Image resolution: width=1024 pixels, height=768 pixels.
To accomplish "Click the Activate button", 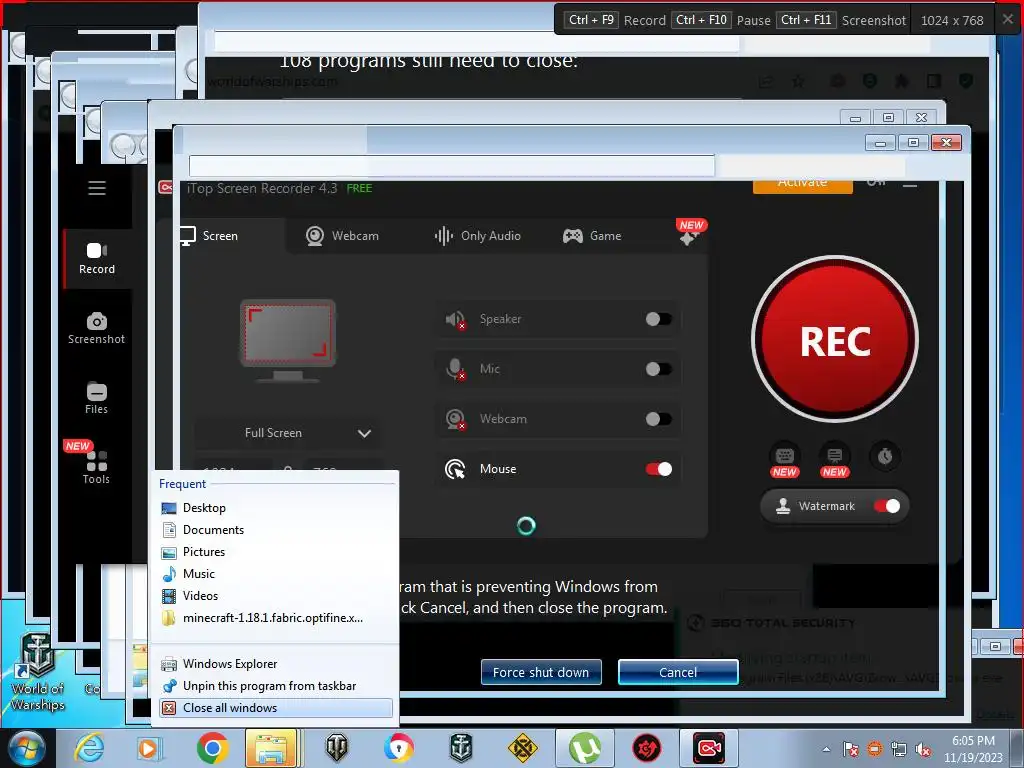I will [803, 186].
